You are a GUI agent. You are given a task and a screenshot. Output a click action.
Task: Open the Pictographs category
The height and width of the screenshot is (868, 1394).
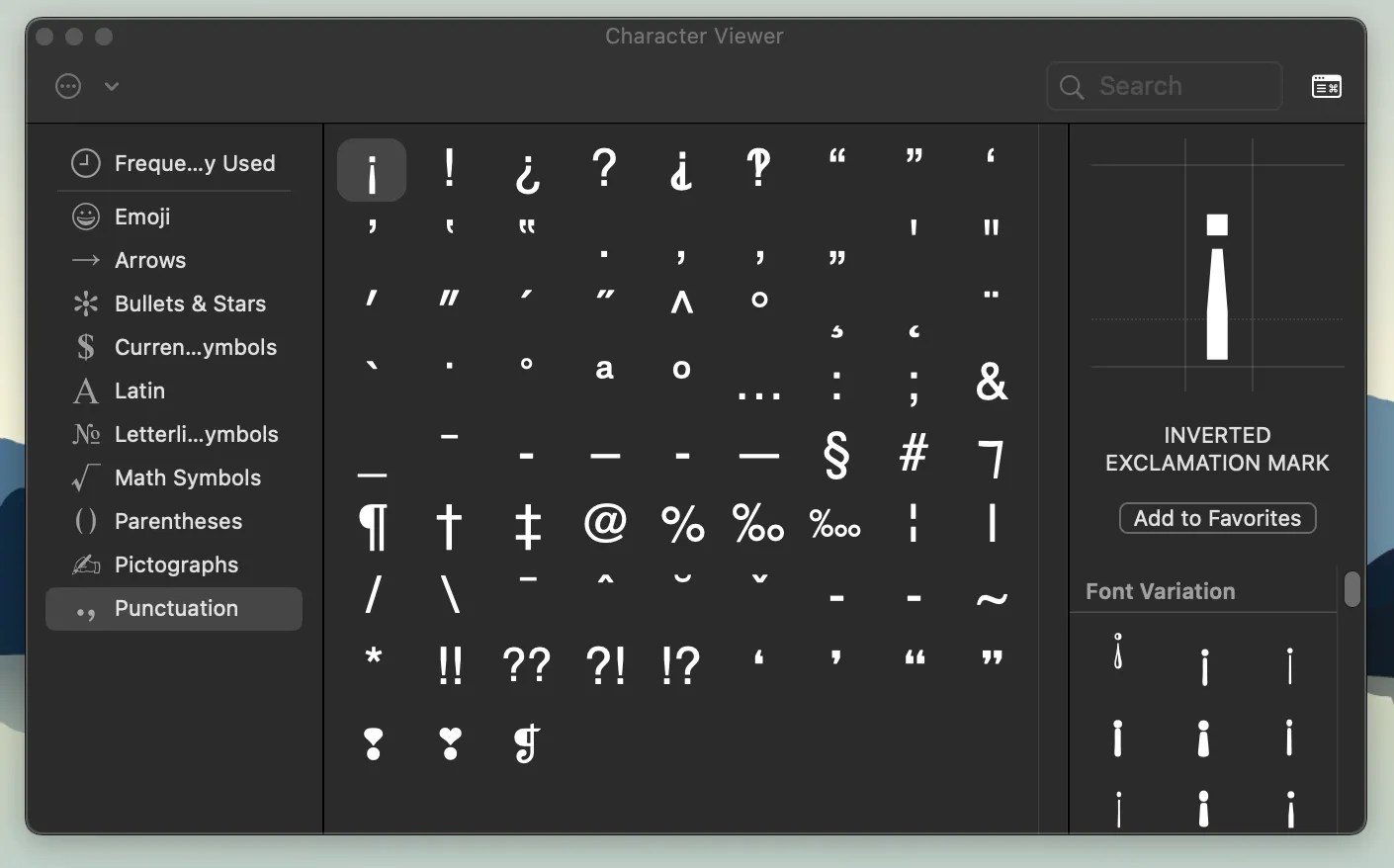click(174, 564)
